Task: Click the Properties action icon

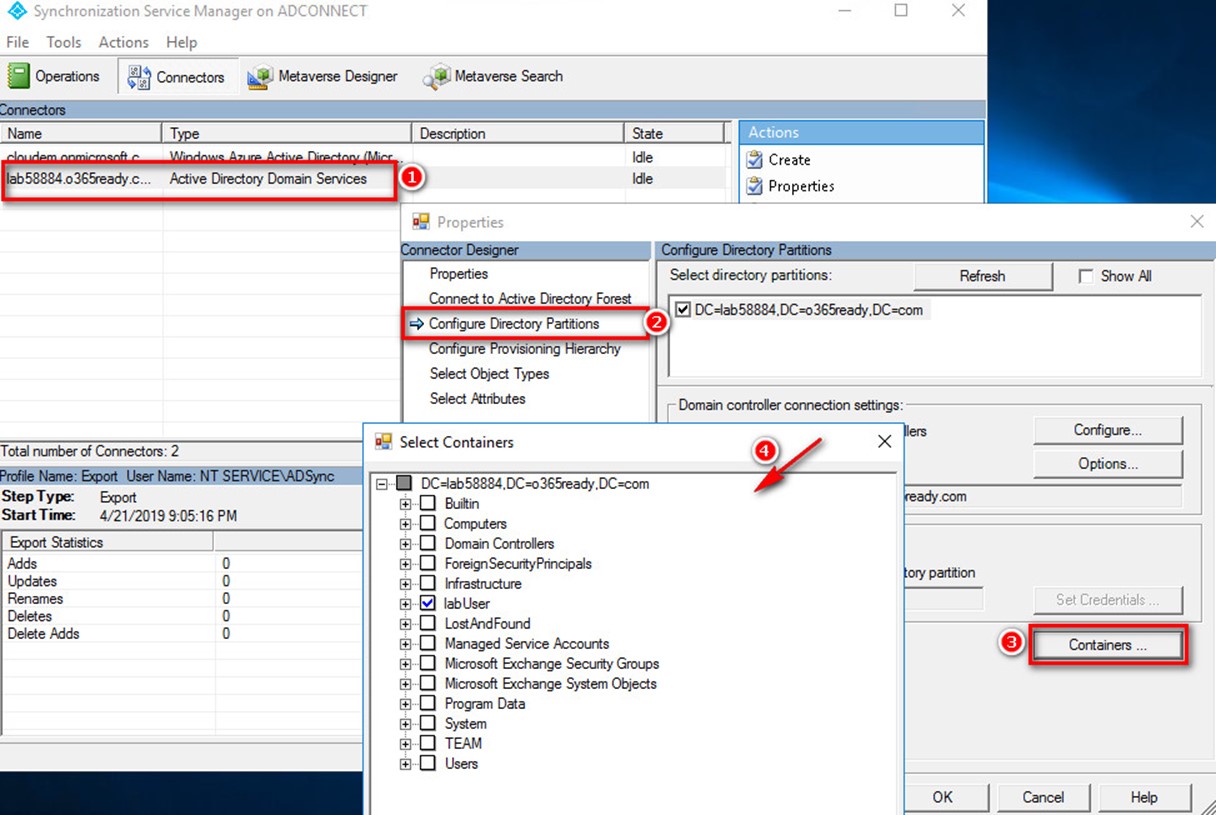Action: click(x=755, y=186)
